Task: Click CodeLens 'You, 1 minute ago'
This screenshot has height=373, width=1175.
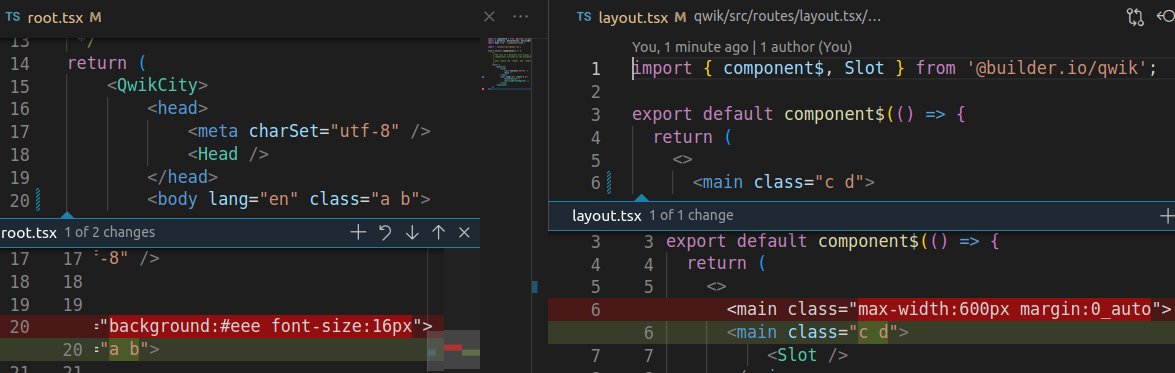Action: [689, 47]
